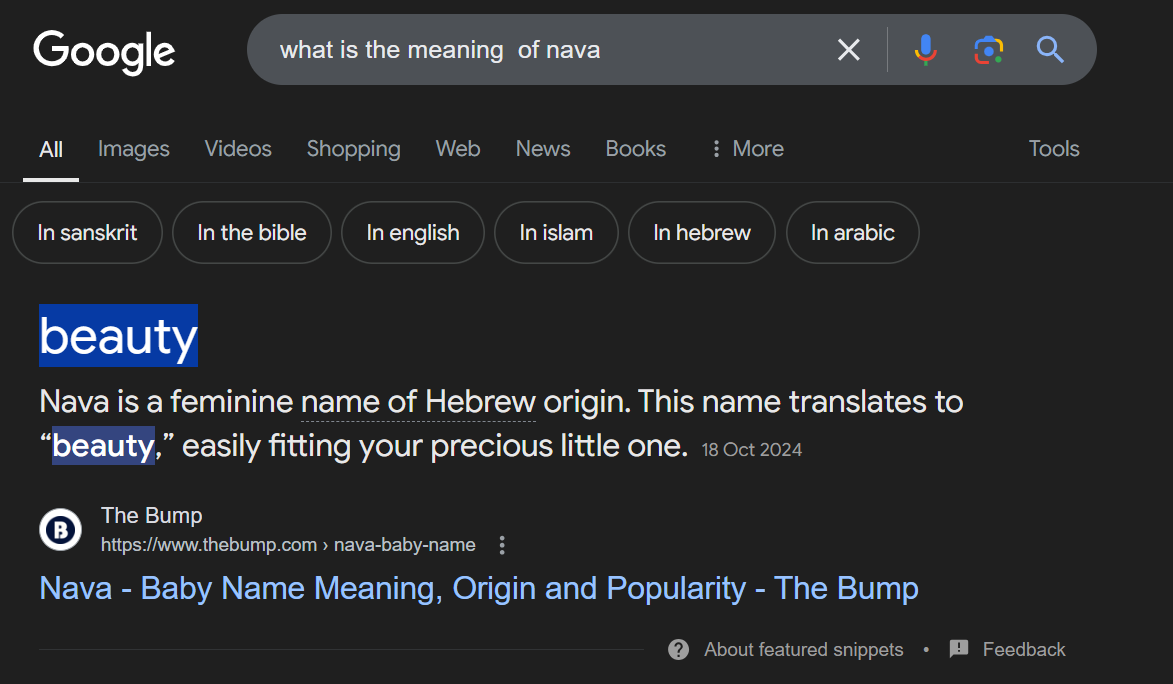
Task: Expand the More search categories menu
Action: pyautogui.click(x=746, y=149)
